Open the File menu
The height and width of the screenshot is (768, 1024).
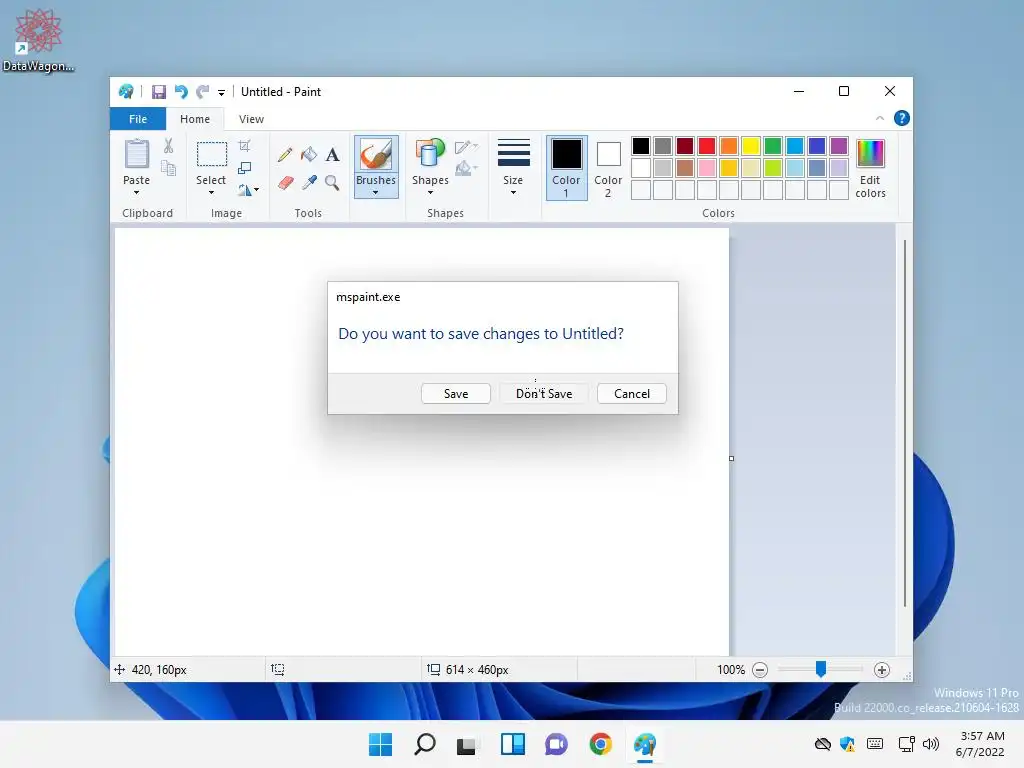(x=138, y=119)
